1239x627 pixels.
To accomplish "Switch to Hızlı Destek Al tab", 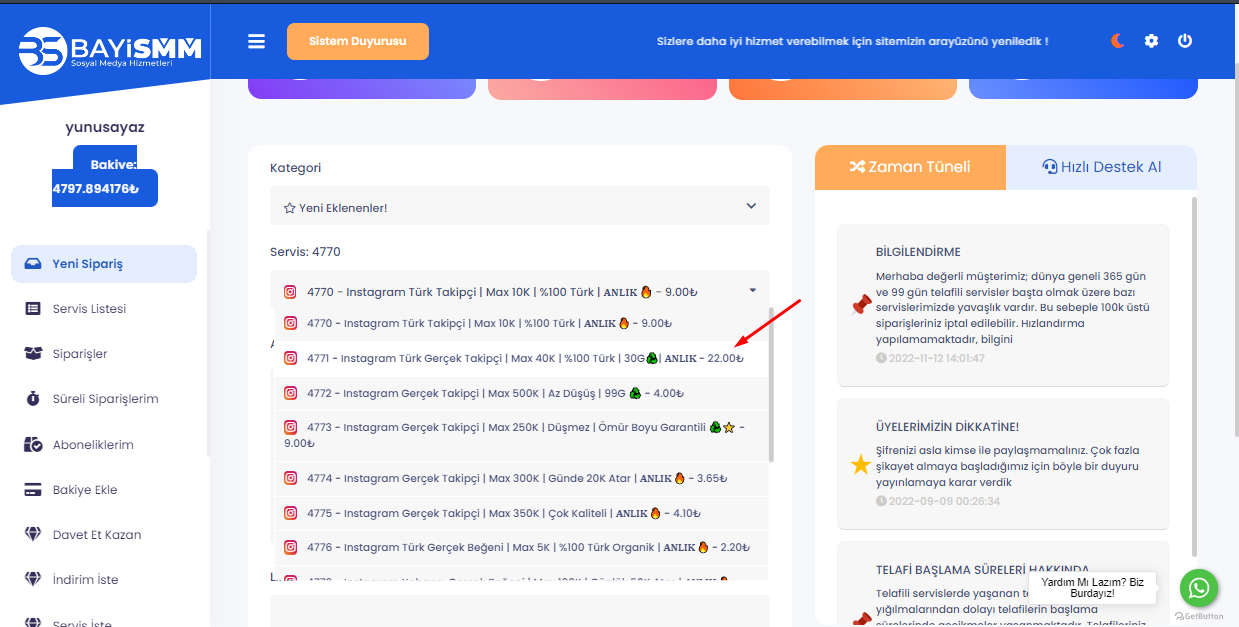I will click(1101, 167).
